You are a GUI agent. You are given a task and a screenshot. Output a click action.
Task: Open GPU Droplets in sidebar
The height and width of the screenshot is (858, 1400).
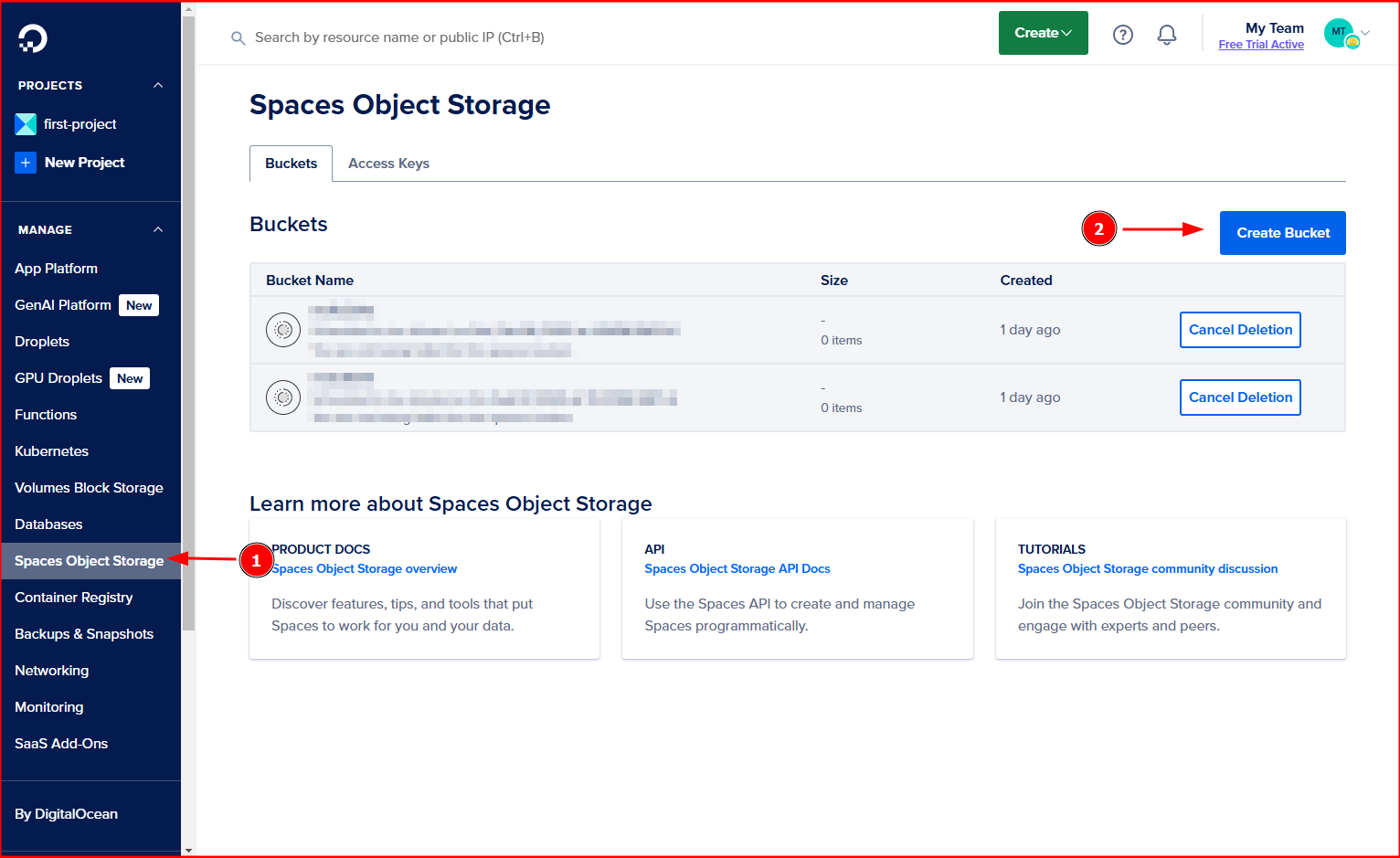tap(58, 378)
